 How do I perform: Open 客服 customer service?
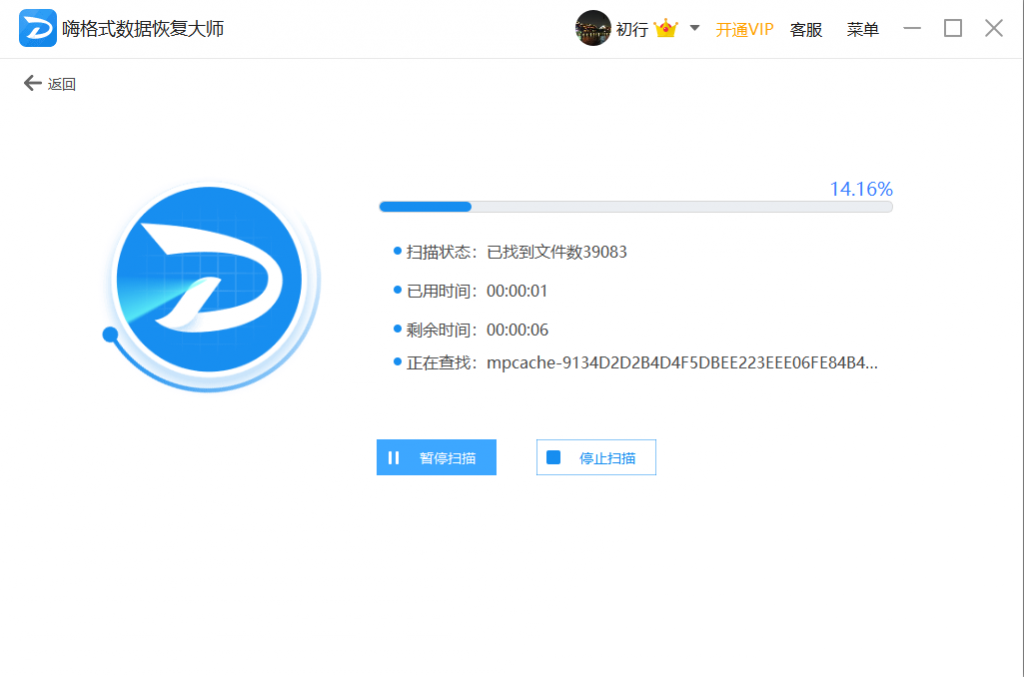[806, 29]
